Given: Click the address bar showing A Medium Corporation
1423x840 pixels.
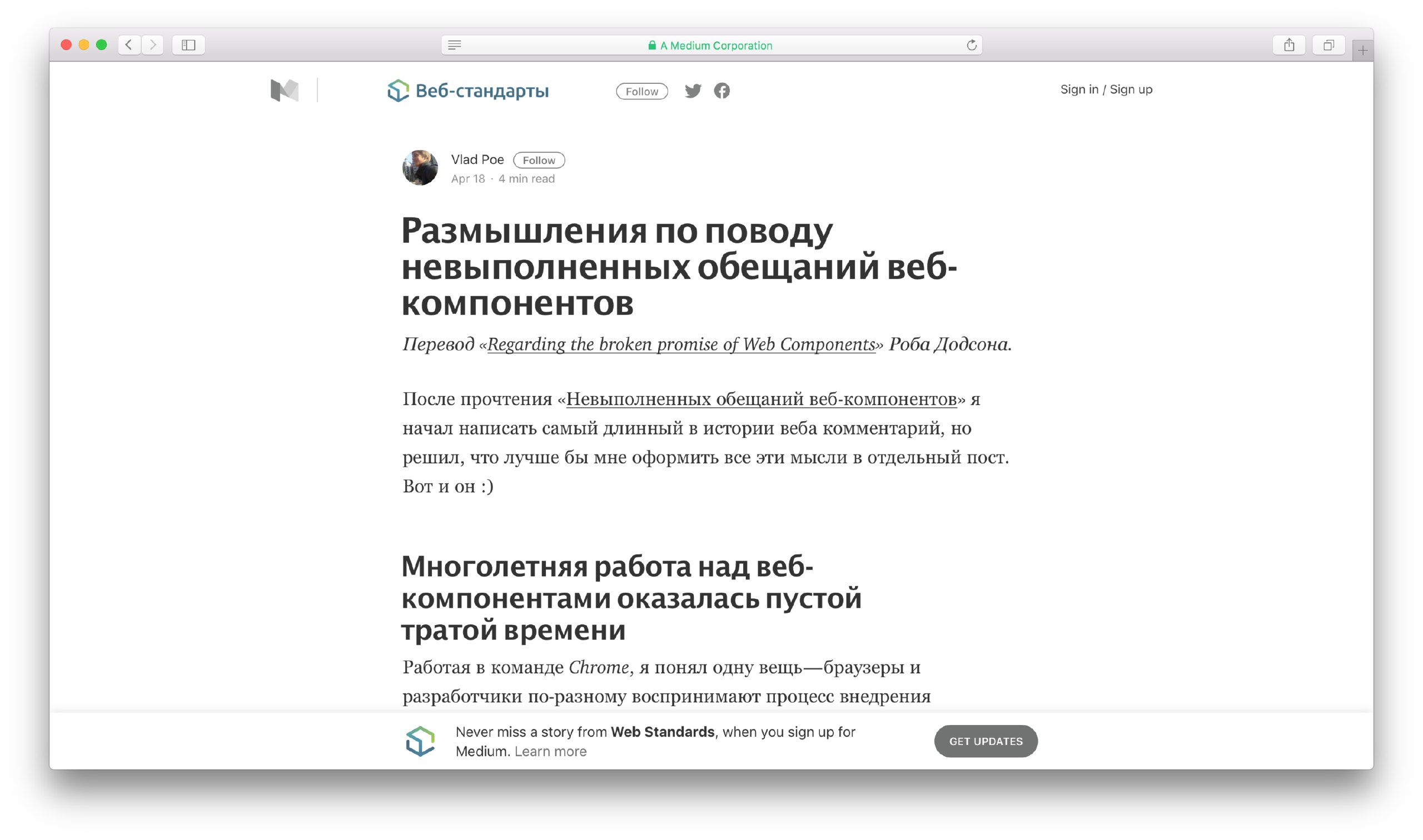Looking at the screenshot, I should [x=712, y=46].
